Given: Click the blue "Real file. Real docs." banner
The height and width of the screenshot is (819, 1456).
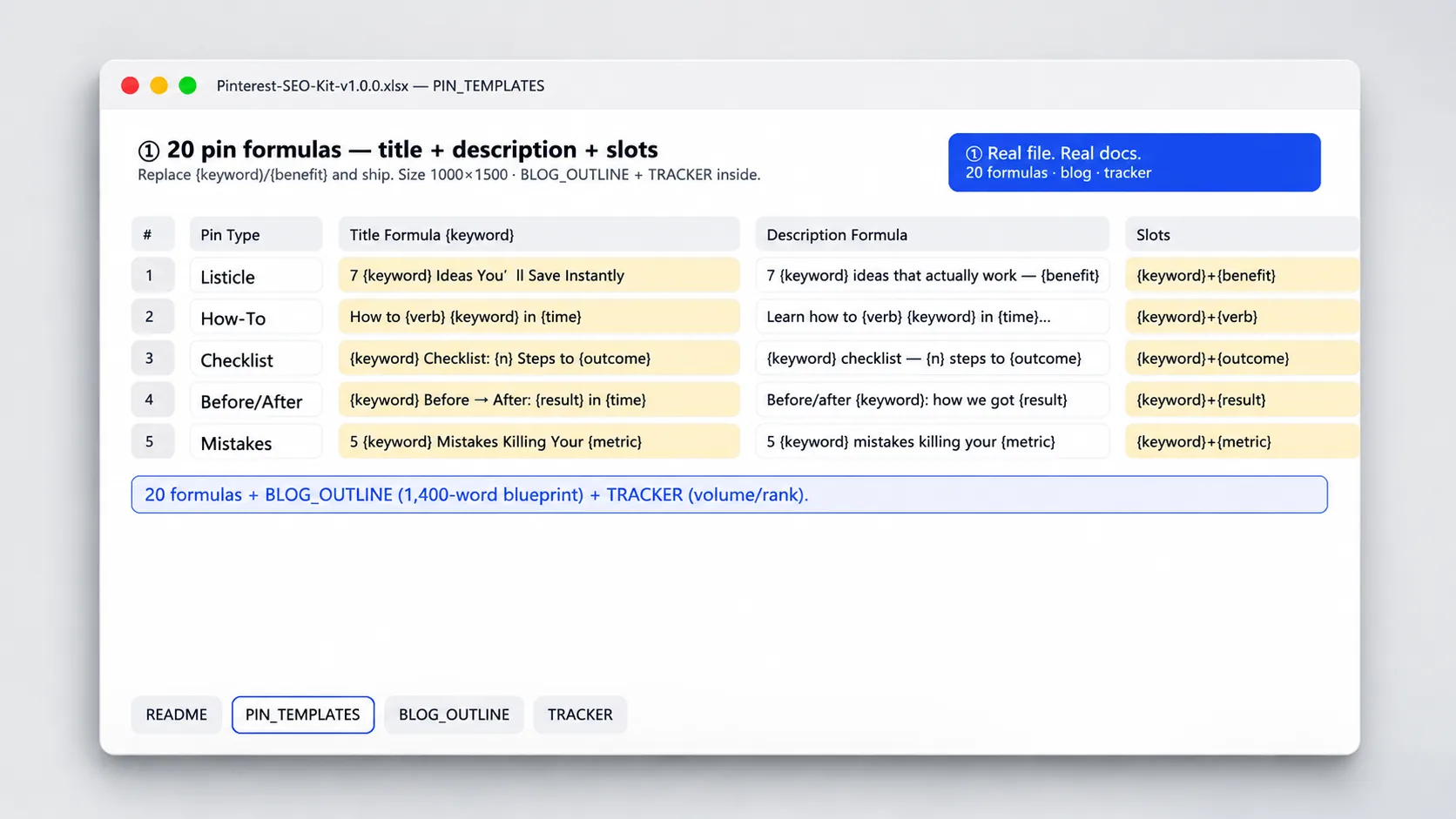Looking at the screenshot, I should coord(1134,163).
